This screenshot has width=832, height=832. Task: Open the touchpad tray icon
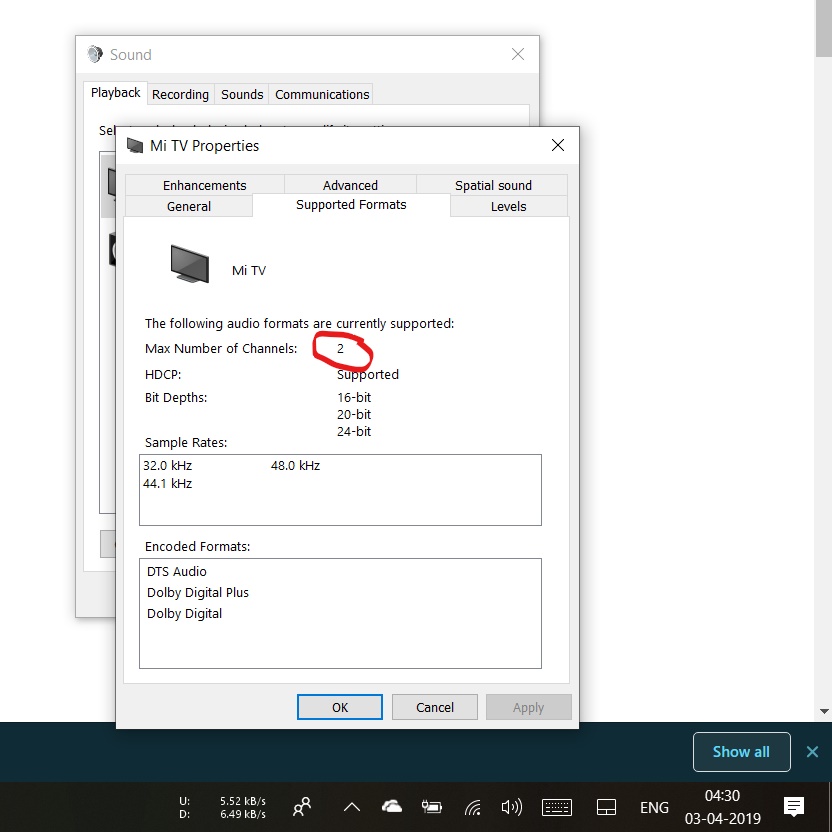tap(606, 807)
